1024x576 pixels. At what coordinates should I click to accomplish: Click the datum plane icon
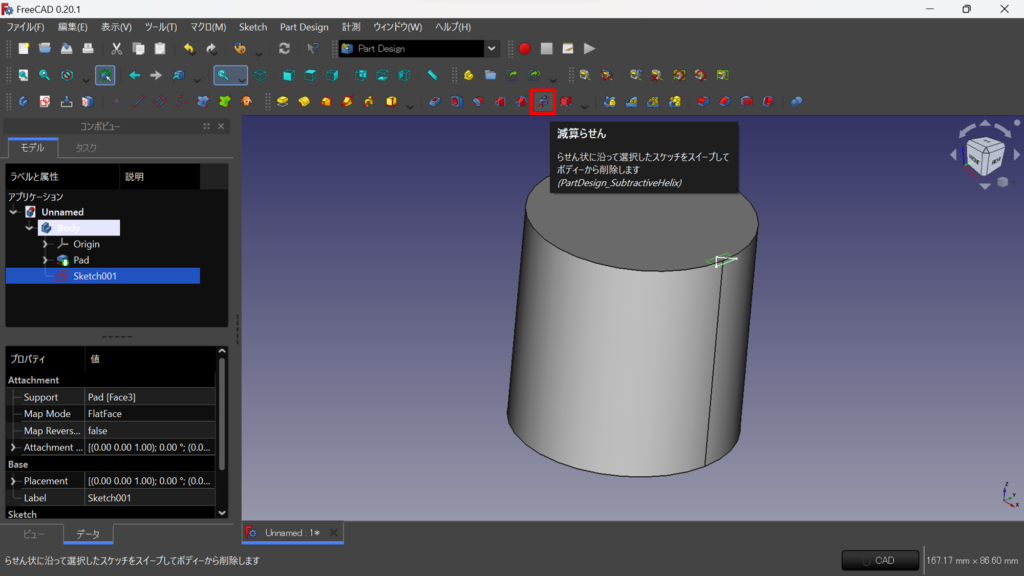(x=160, y=101)
